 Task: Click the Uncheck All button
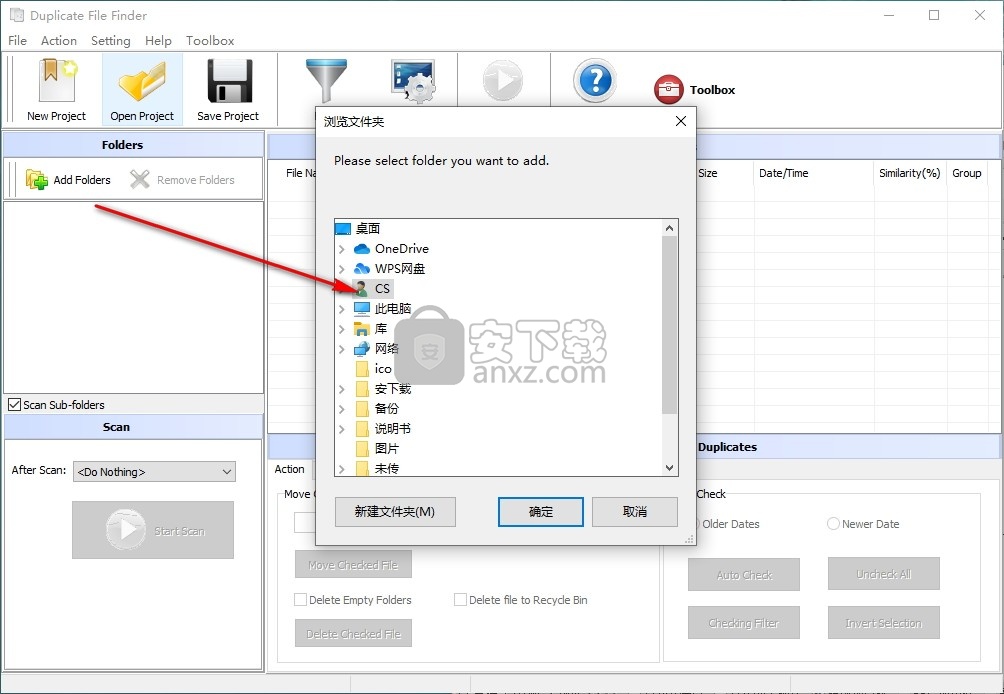pos(884,574)
